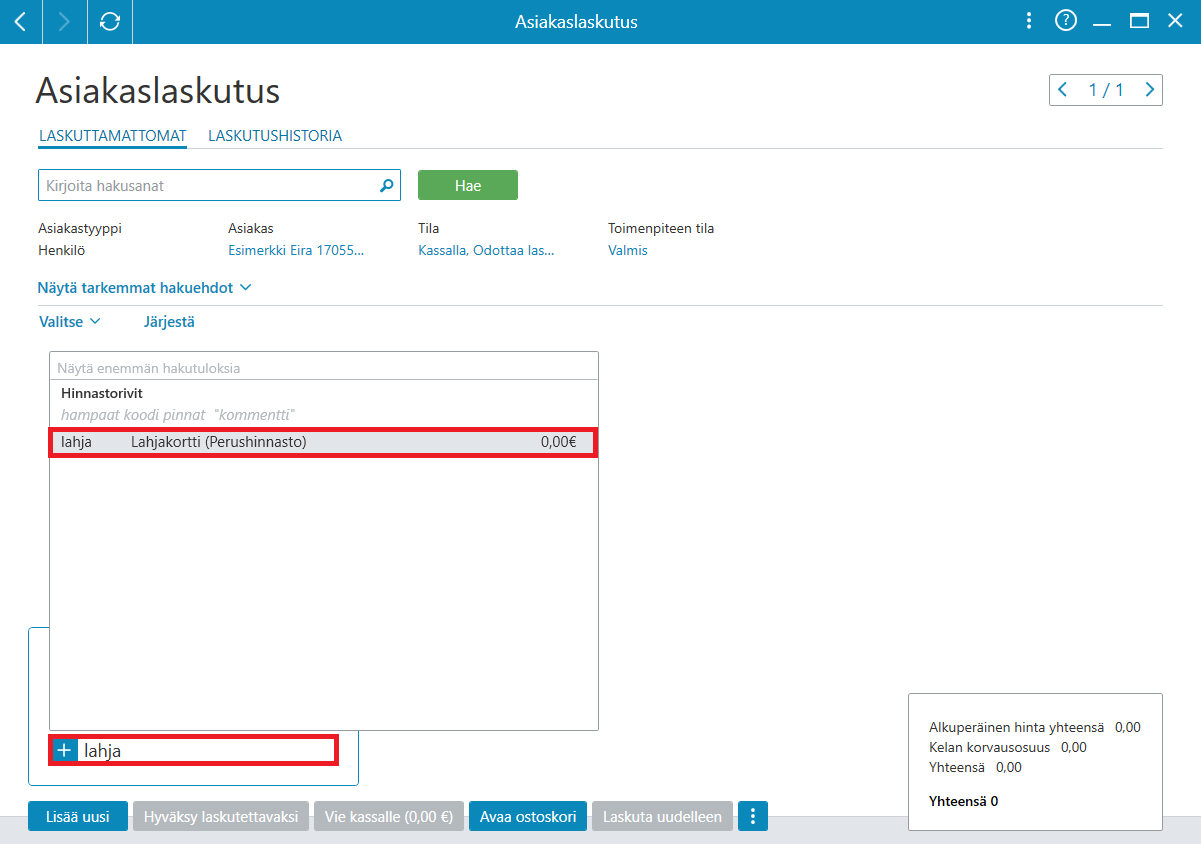Go to previous page in 1 / 1 pager

coord(1063,90)
